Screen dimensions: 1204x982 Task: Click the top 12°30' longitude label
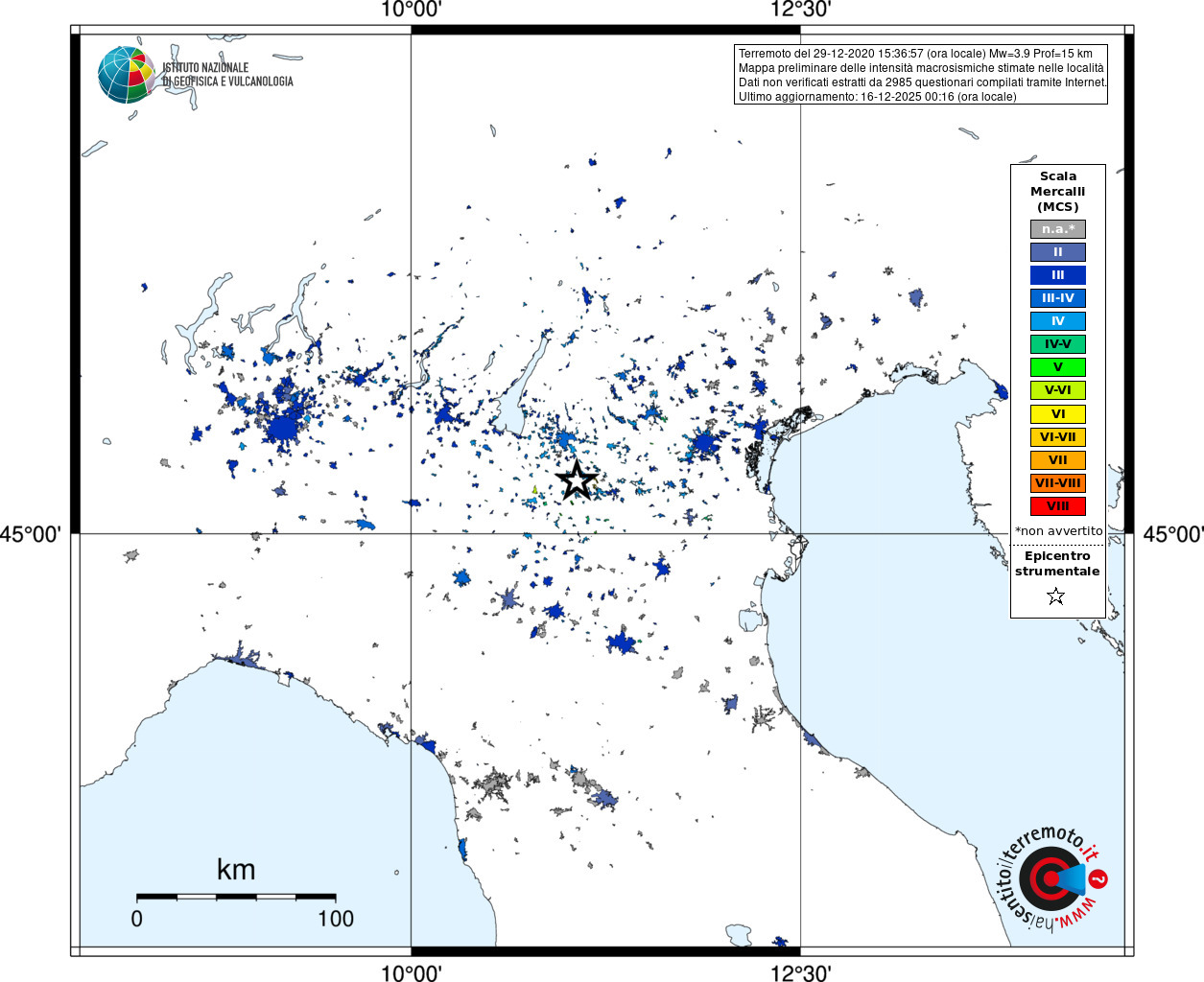pyautogui.click(x=800, y=11)
